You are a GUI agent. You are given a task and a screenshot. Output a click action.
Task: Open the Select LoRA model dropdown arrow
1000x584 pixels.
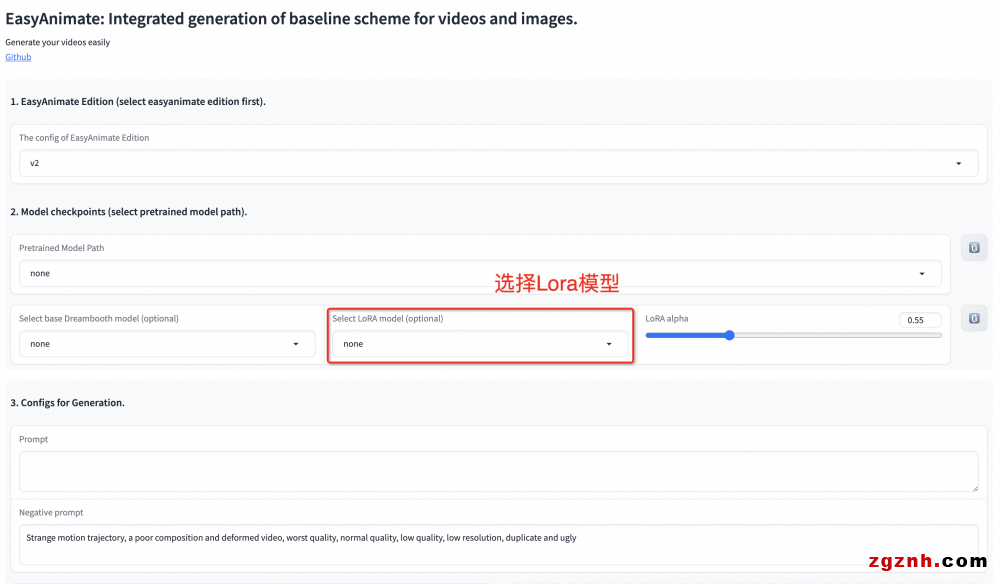[x=609, y=344]
